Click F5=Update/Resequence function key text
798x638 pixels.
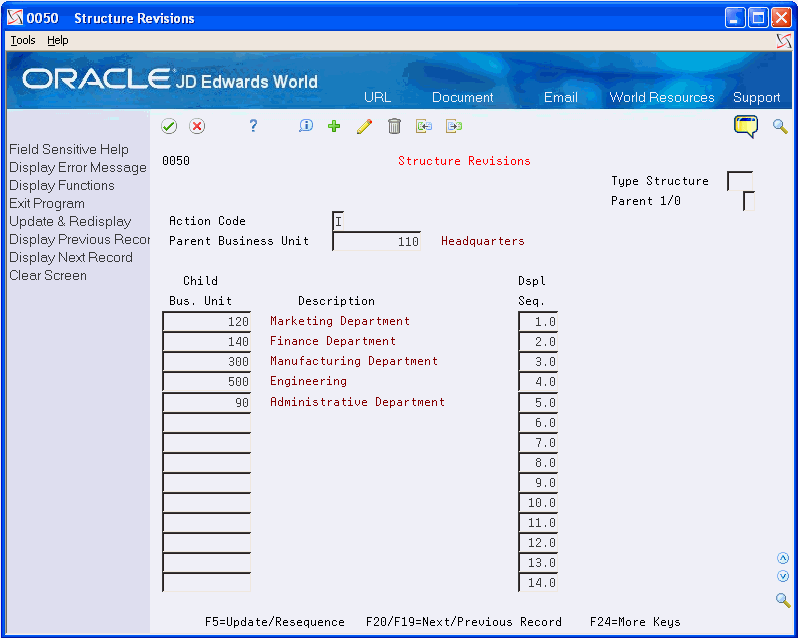tap(275, 622)
